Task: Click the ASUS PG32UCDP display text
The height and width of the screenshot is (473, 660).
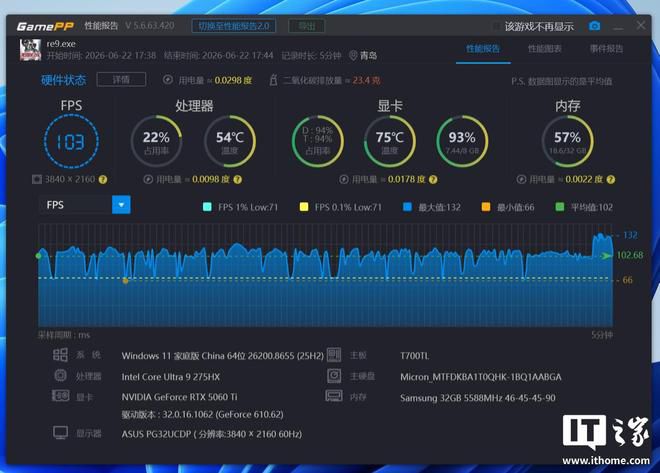Action: (x=212, y=434)
